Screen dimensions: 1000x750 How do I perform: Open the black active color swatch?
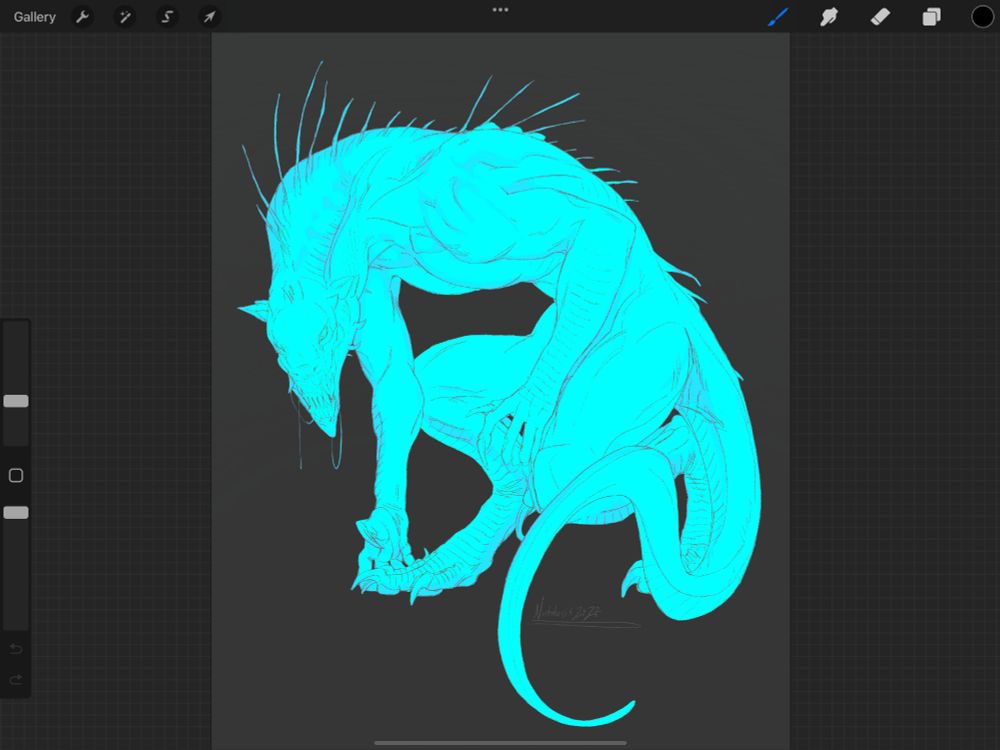pyautogui.click(x=982, y=17)
